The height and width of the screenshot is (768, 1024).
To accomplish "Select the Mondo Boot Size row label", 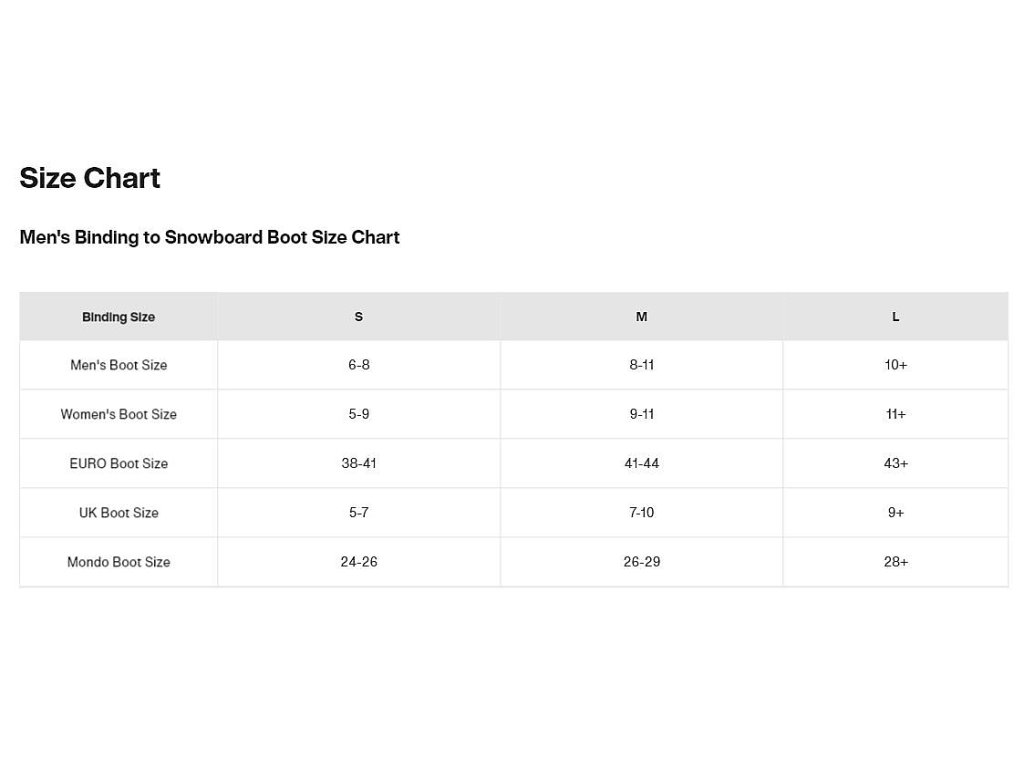I will click(x=118, y=562).
